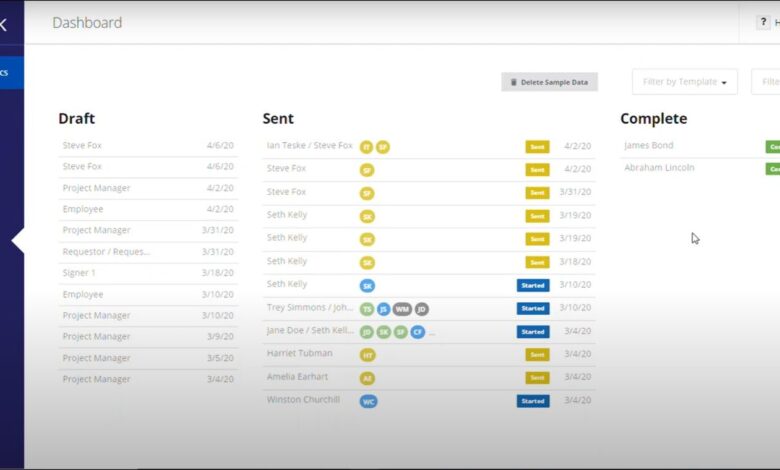Click the JS avatar in Trey Simmons row

pos(383,309)
